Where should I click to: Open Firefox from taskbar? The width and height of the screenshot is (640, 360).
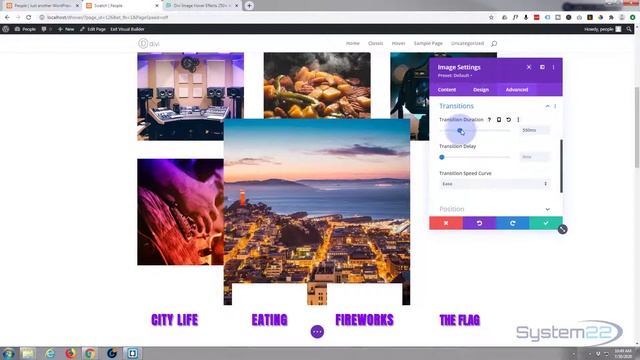pyautogui.click(x=71, y=353)
